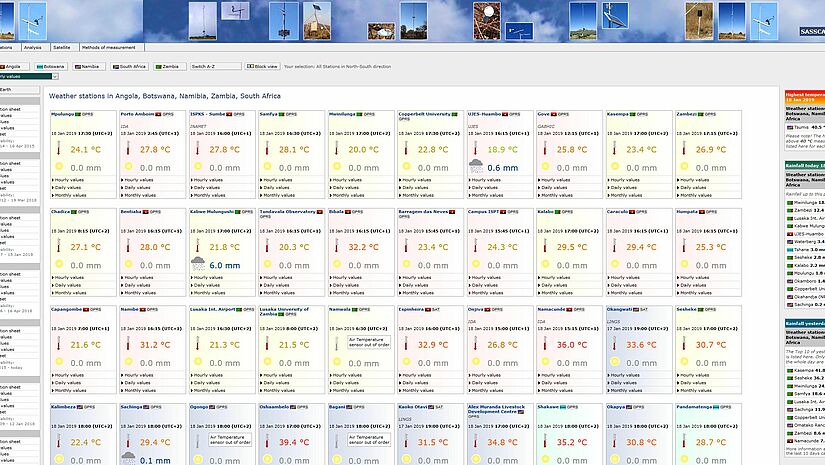Image resolution: width=825 pixels, height=465 pixels.
Task: Click the thermometer icon in the Mpulungu card
Action: 58,149
